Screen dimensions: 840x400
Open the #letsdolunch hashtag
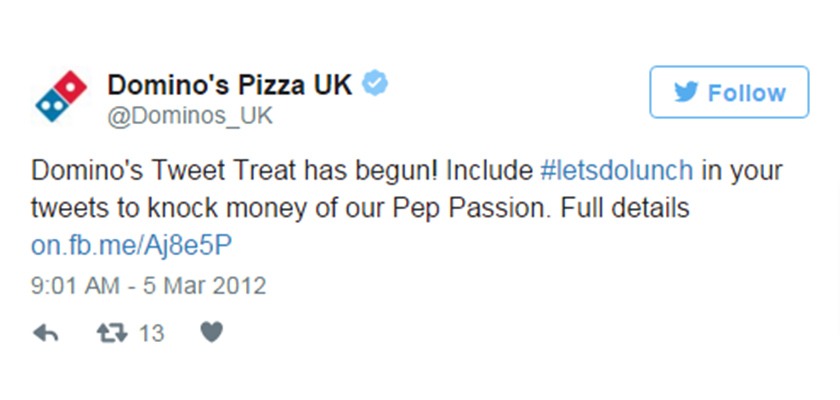point(616,170)
